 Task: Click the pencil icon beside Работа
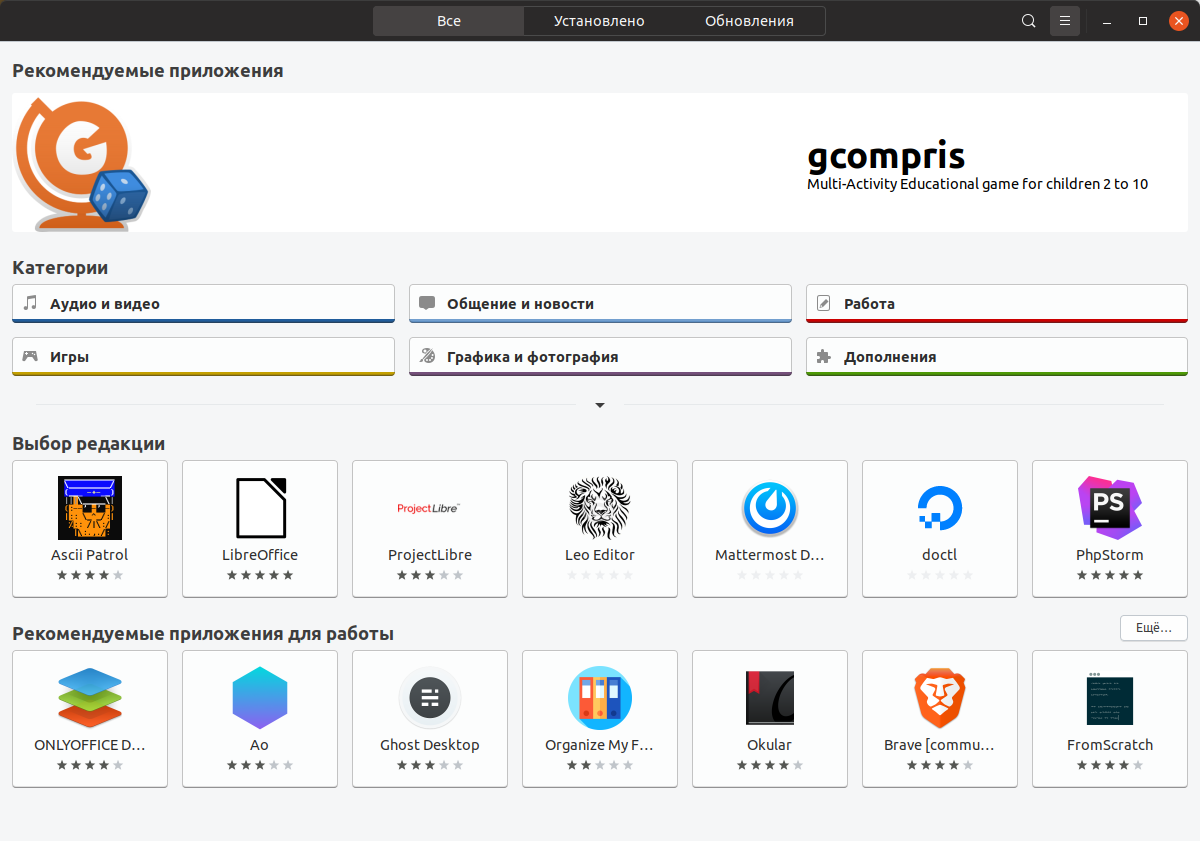tap(824, 303)
